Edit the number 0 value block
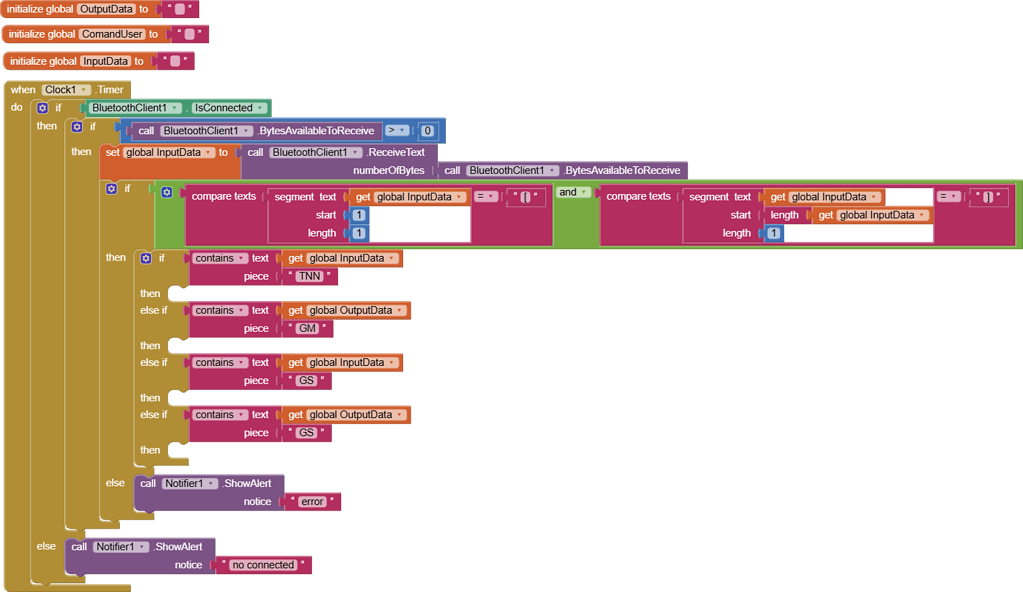 click(427, 131)
